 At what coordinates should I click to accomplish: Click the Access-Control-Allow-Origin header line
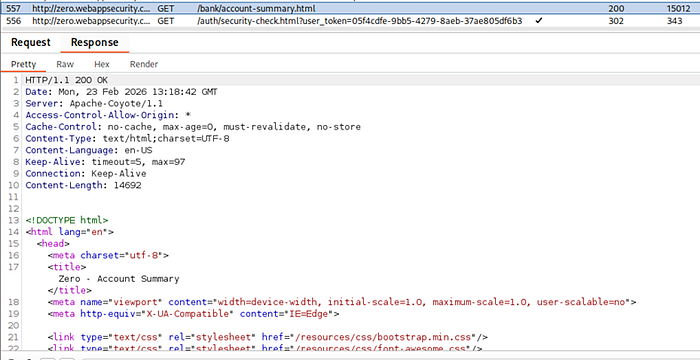tap(108, 115)
